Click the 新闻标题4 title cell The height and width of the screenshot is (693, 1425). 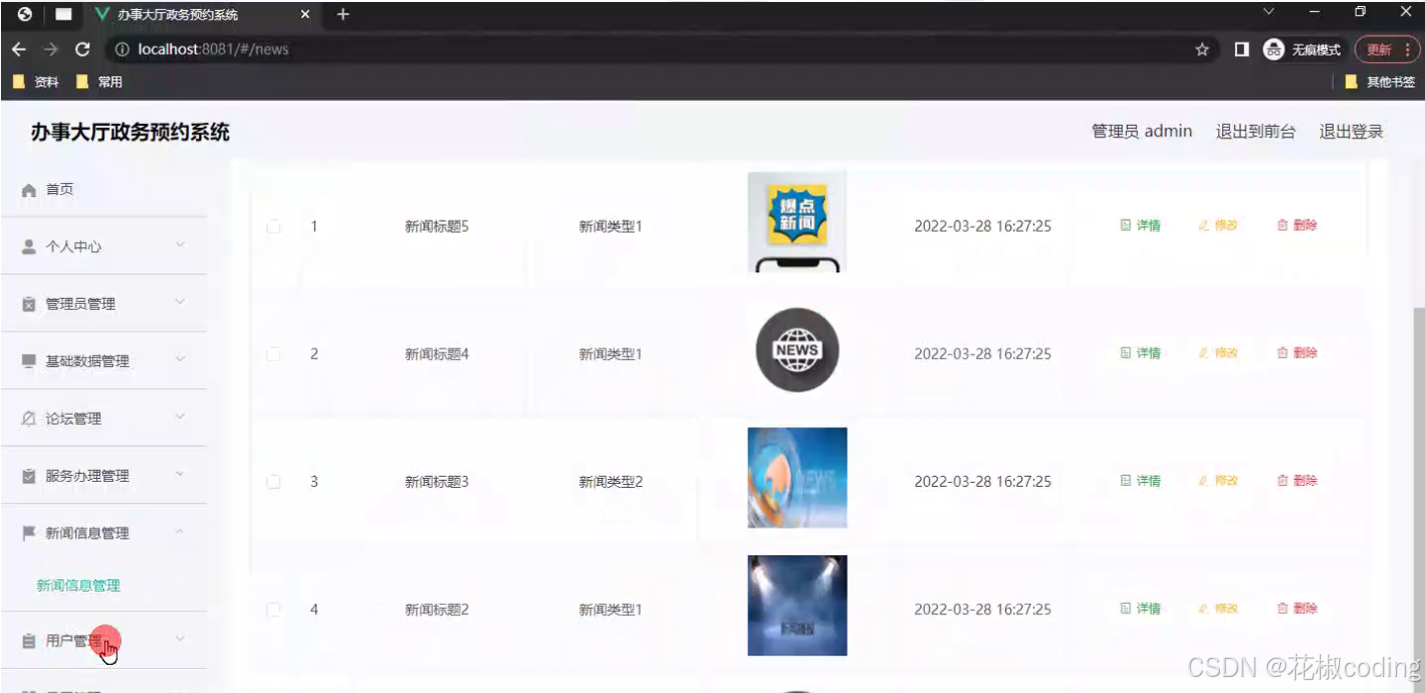click(436, 354)
